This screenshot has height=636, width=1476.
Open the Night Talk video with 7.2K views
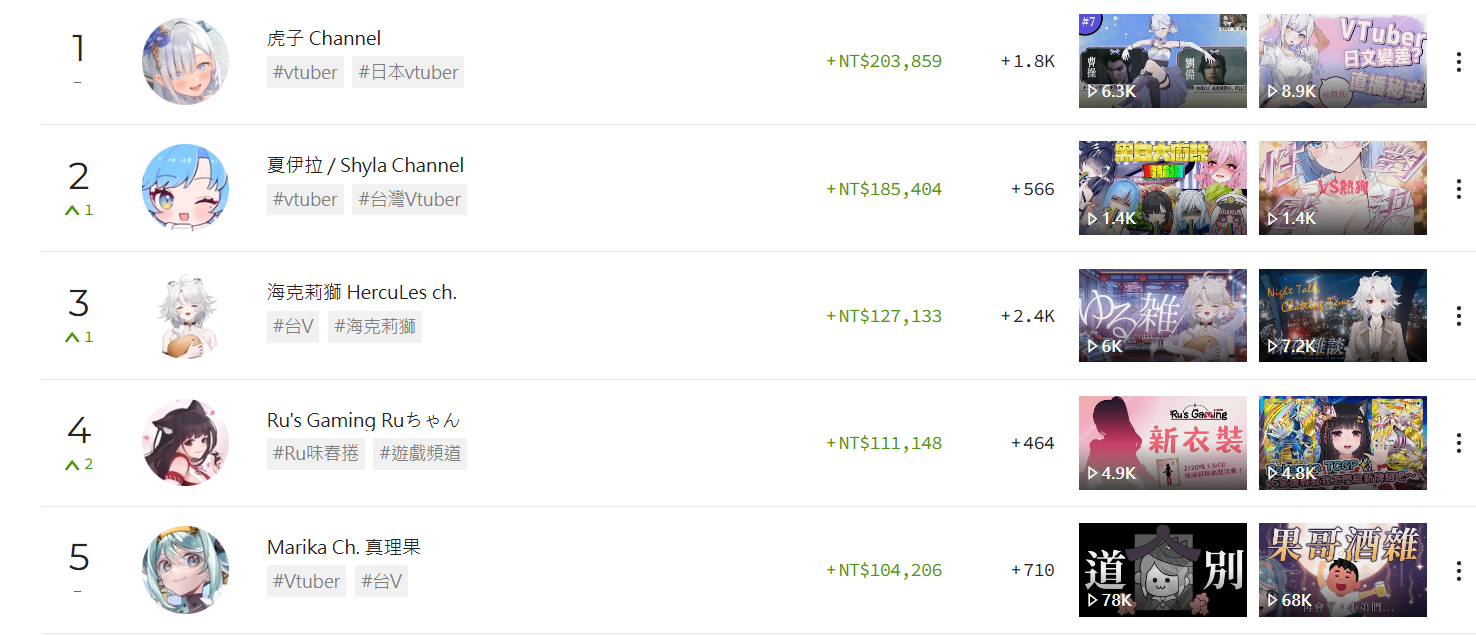(1343, 315)
